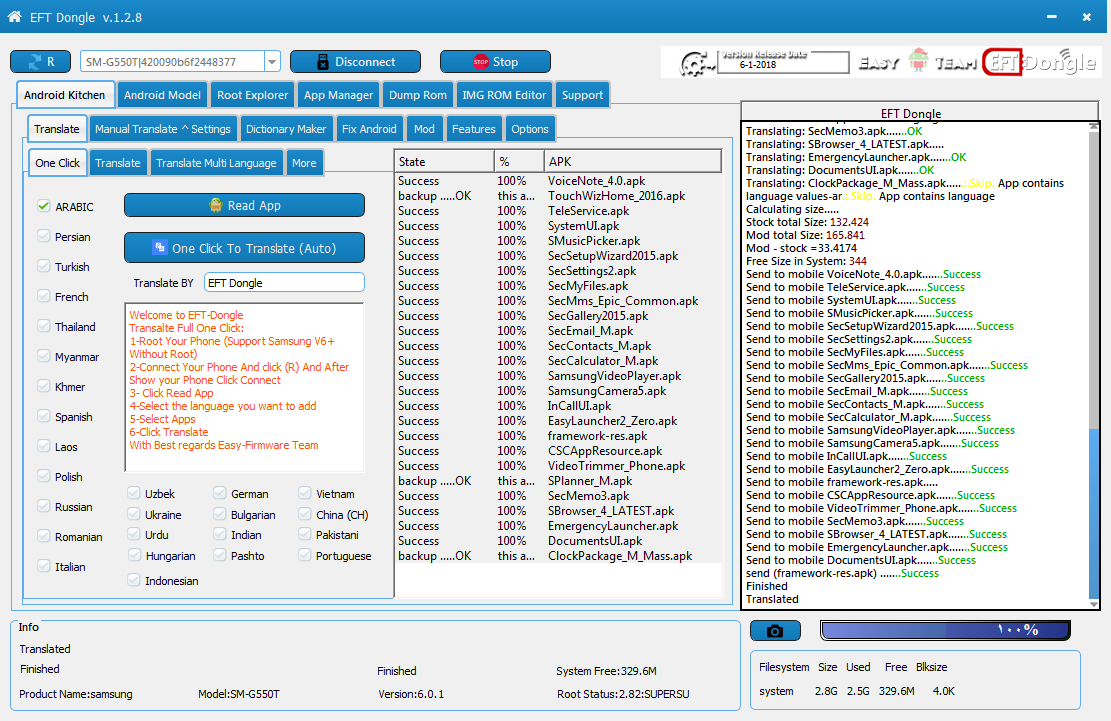Click the Translate BY input field

(284, 283)
